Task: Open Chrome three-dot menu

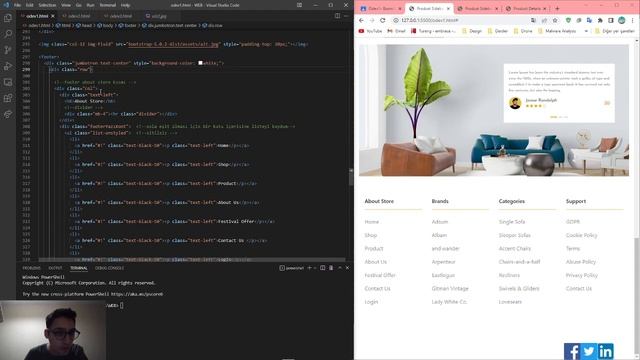Action: [x=633, y=20]
